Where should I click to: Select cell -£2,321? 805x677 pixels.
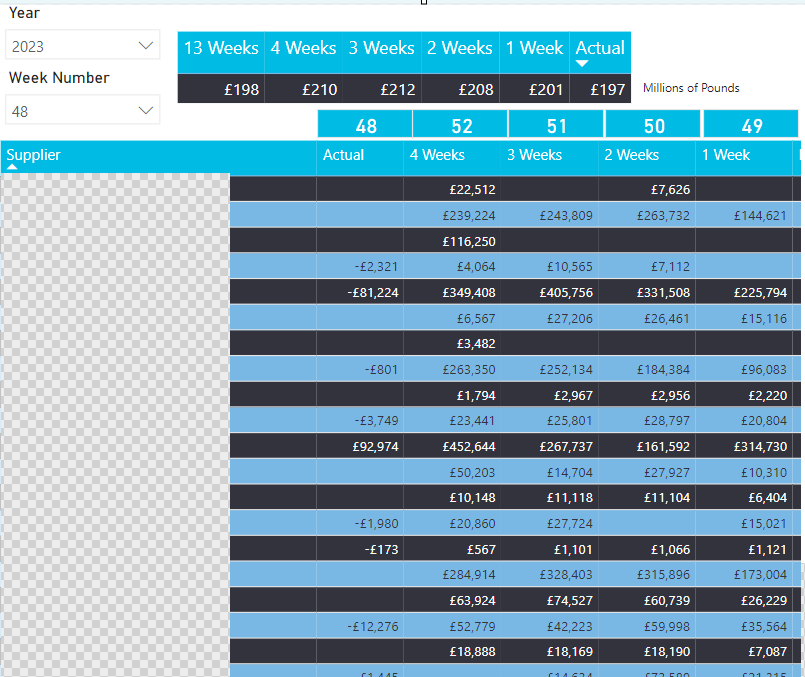coord(376,266)
